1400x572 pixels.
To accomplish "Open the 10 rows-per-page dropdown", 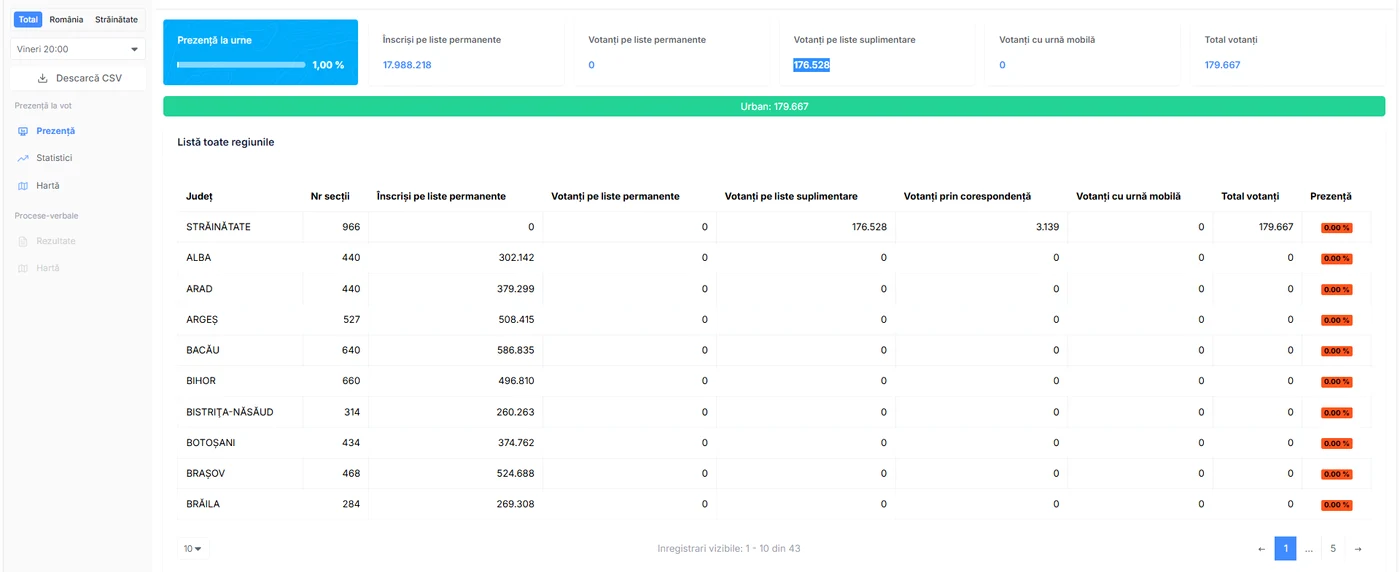I will [193, 549].
